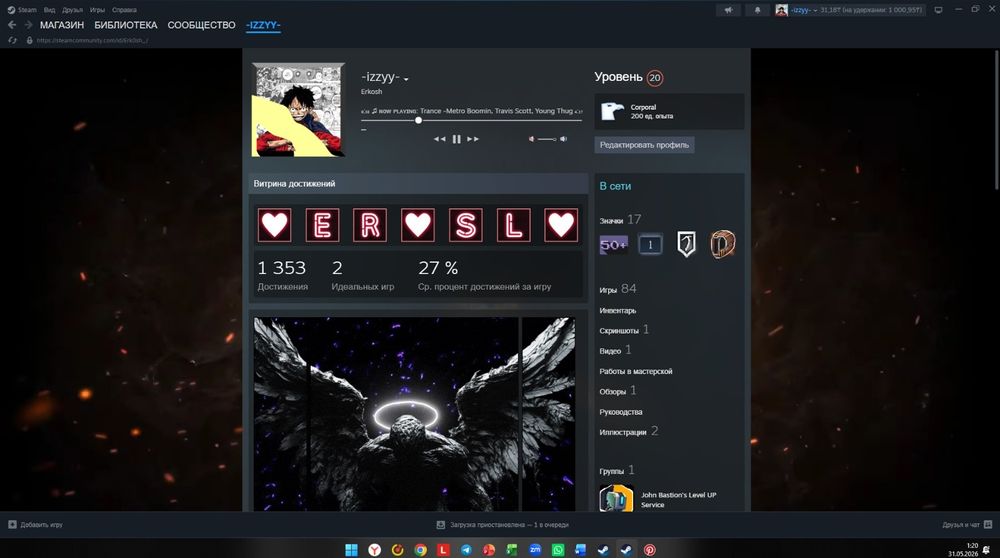Open the announcements megaphone icon
The width and height of the screenshot is (1000, 558).
click(728, 10)
